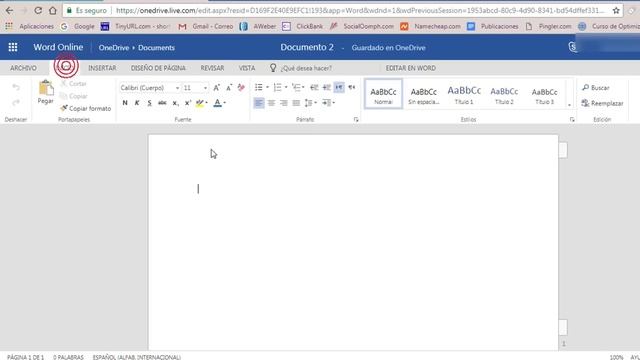
Task: Click the redo arrow below undo
Action: pyautogui.click(x=16, y=102)
